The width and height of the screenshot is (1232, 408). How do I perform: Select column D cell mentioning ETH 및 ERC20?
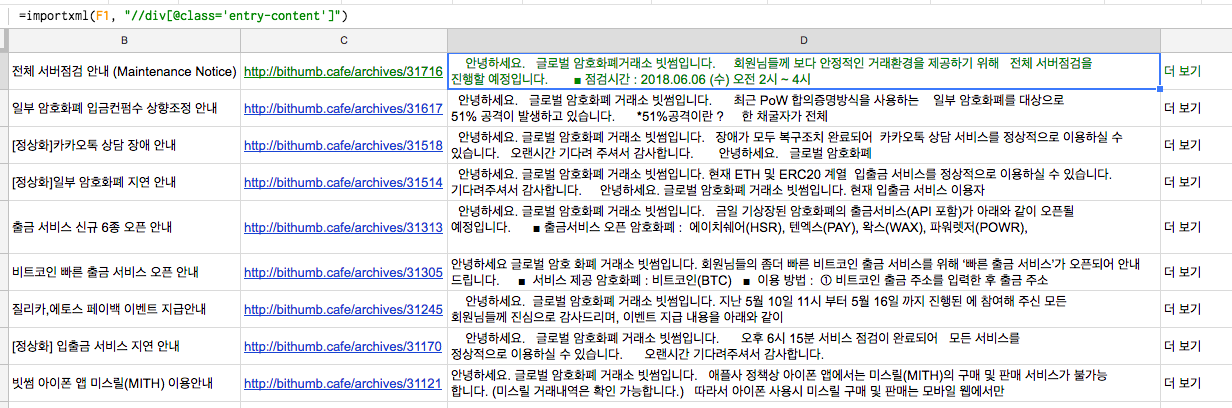[803, 182]
